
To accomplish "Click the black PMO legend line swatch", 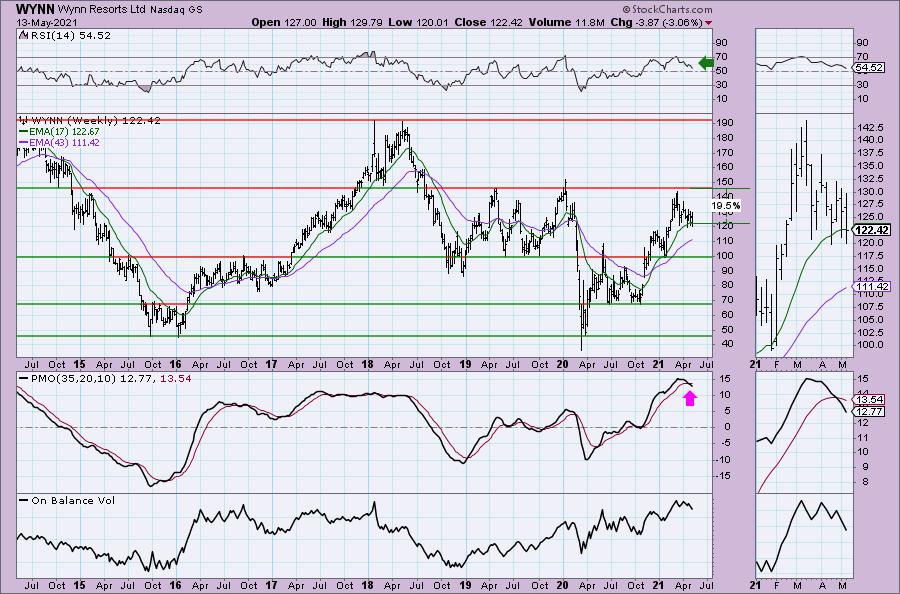I will [x=24, y=378].
